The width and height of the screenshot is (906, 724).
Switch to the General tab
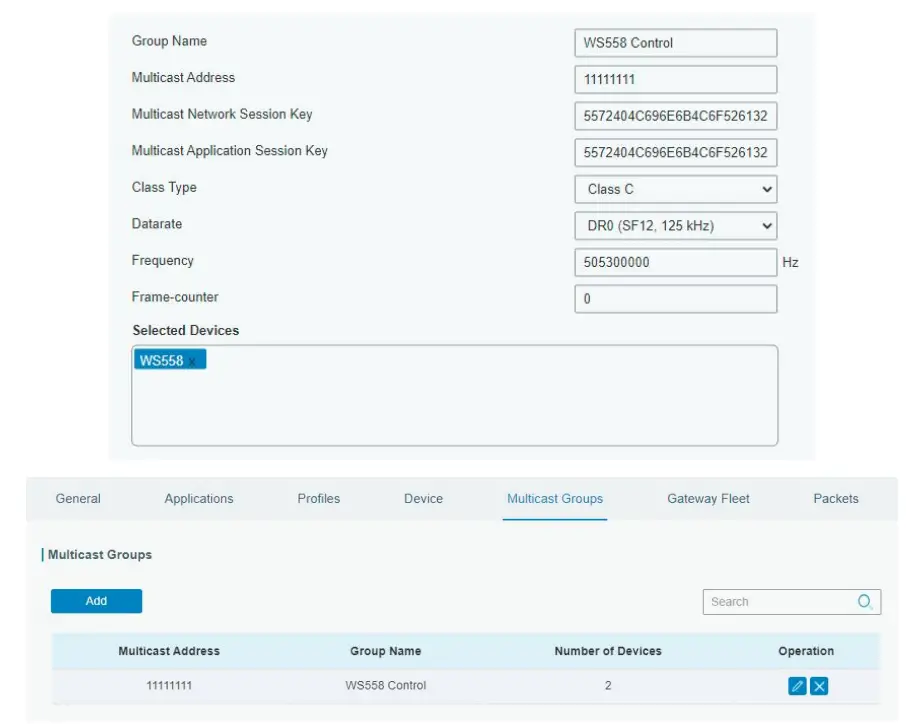click(78, 499)
